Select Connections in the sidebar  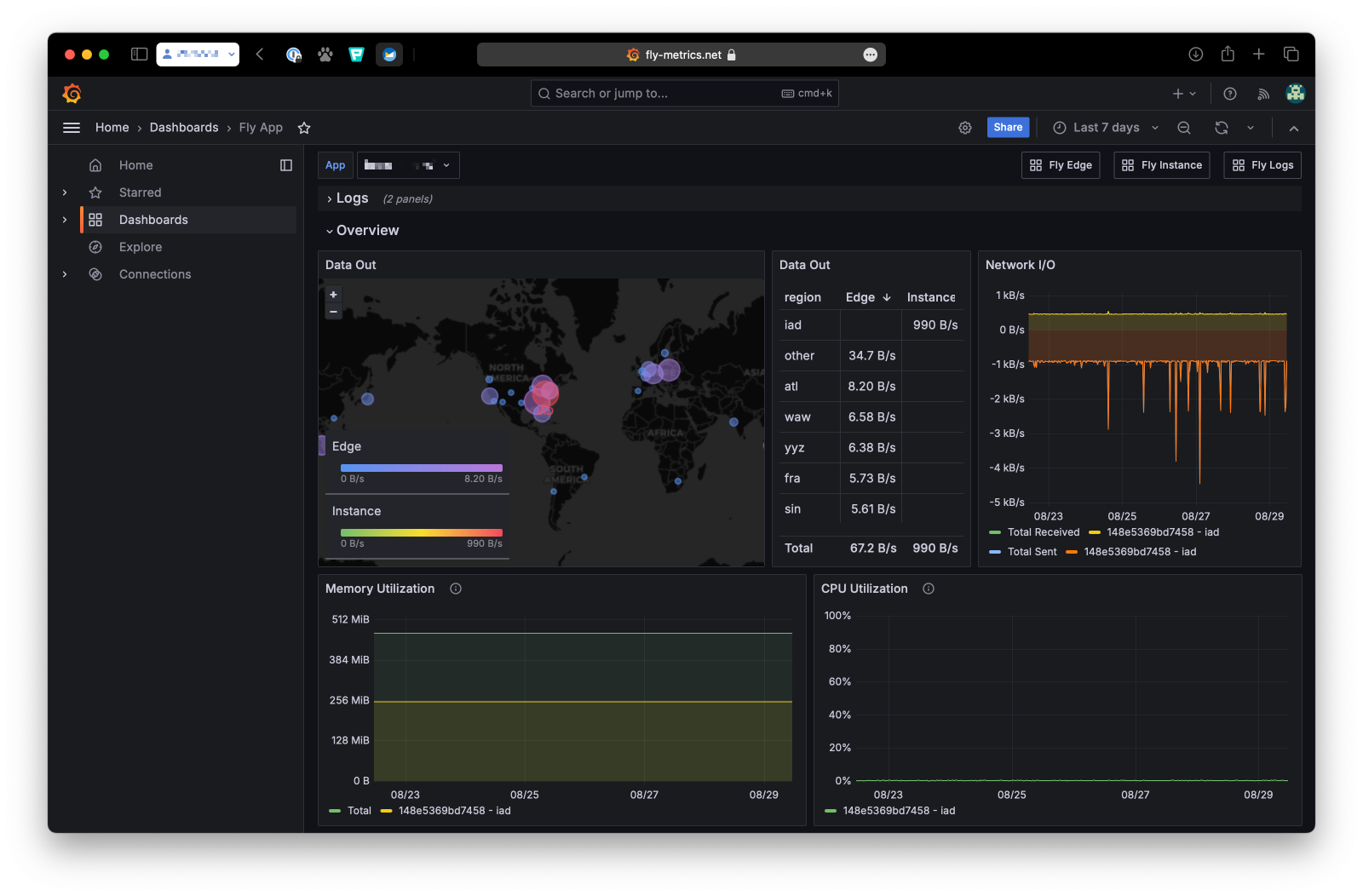coord(155,274)
